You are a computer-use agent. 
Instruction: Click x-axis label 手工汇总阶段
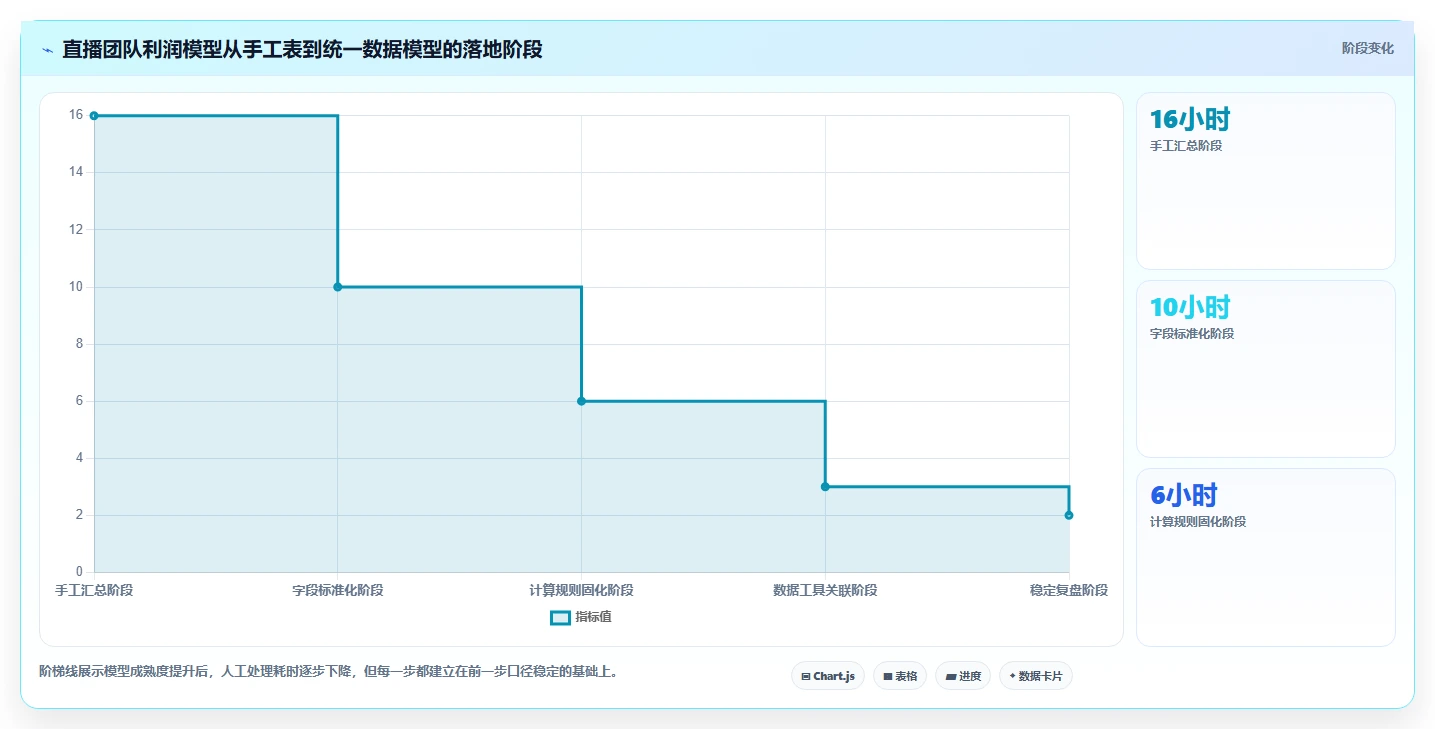(x=94, y=590)
